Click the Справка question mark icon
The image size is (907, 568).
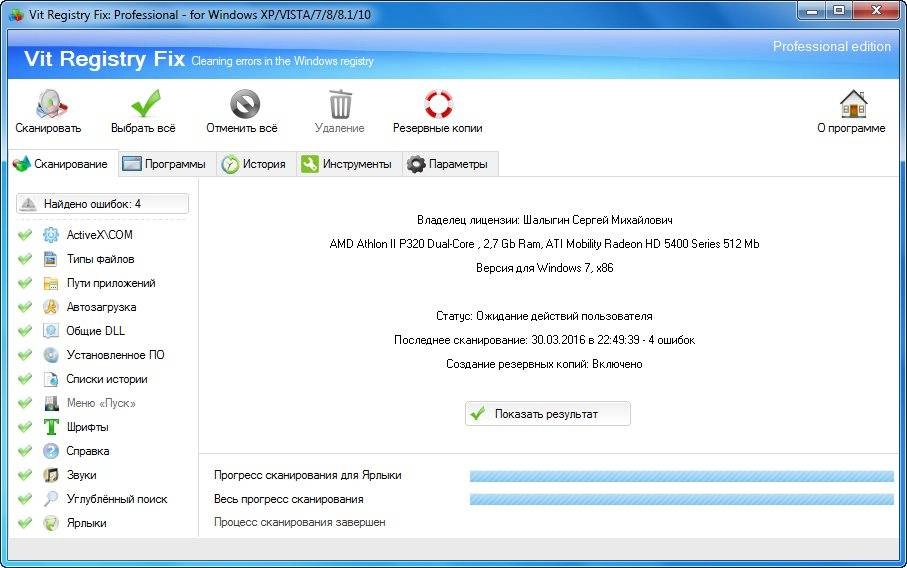[51, 451]
